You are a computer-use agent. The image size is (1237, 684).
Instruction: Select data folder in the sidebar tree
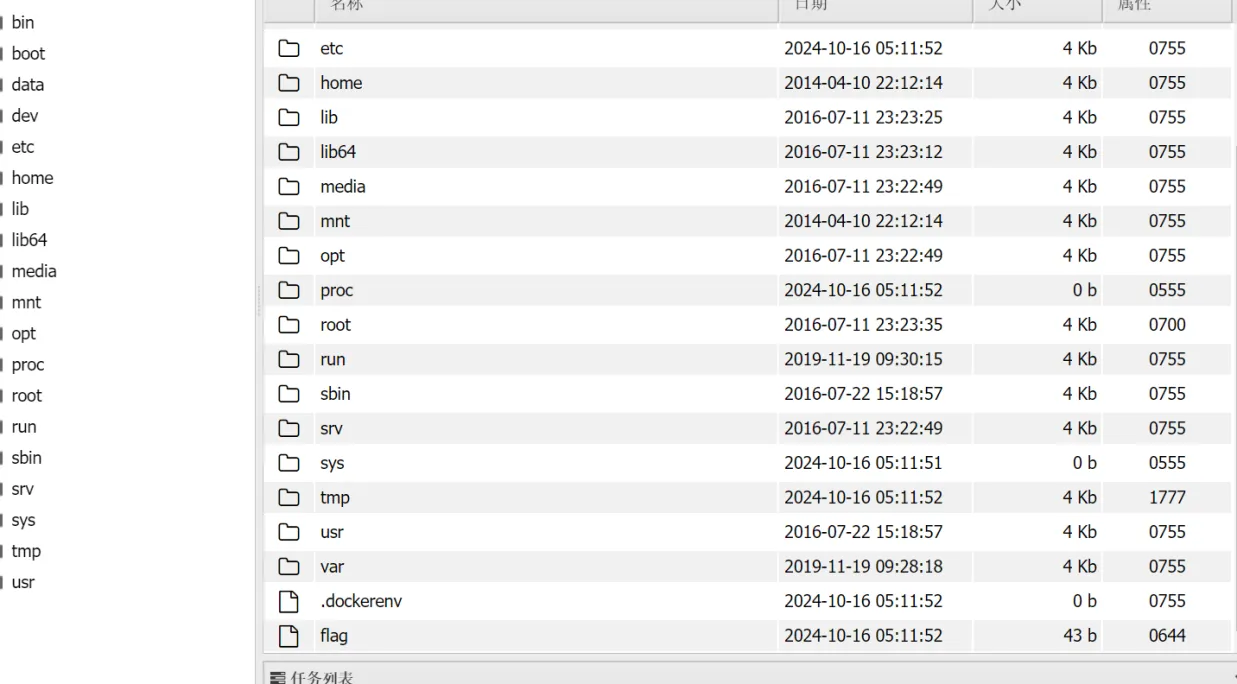(27, 85)
